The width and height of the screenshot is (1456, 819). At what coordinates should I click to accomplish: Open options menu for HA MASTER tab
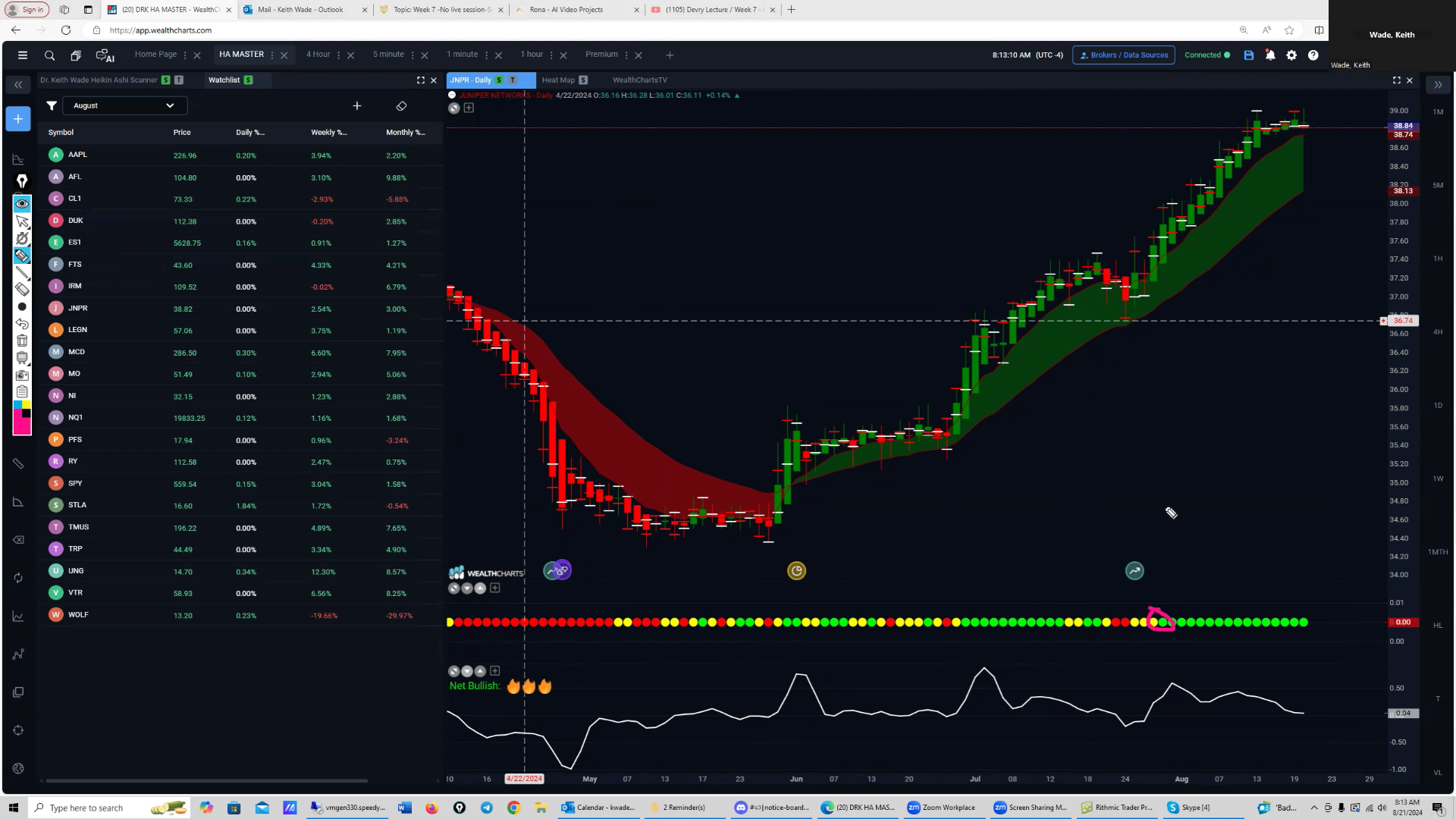(x=272, y=55)
